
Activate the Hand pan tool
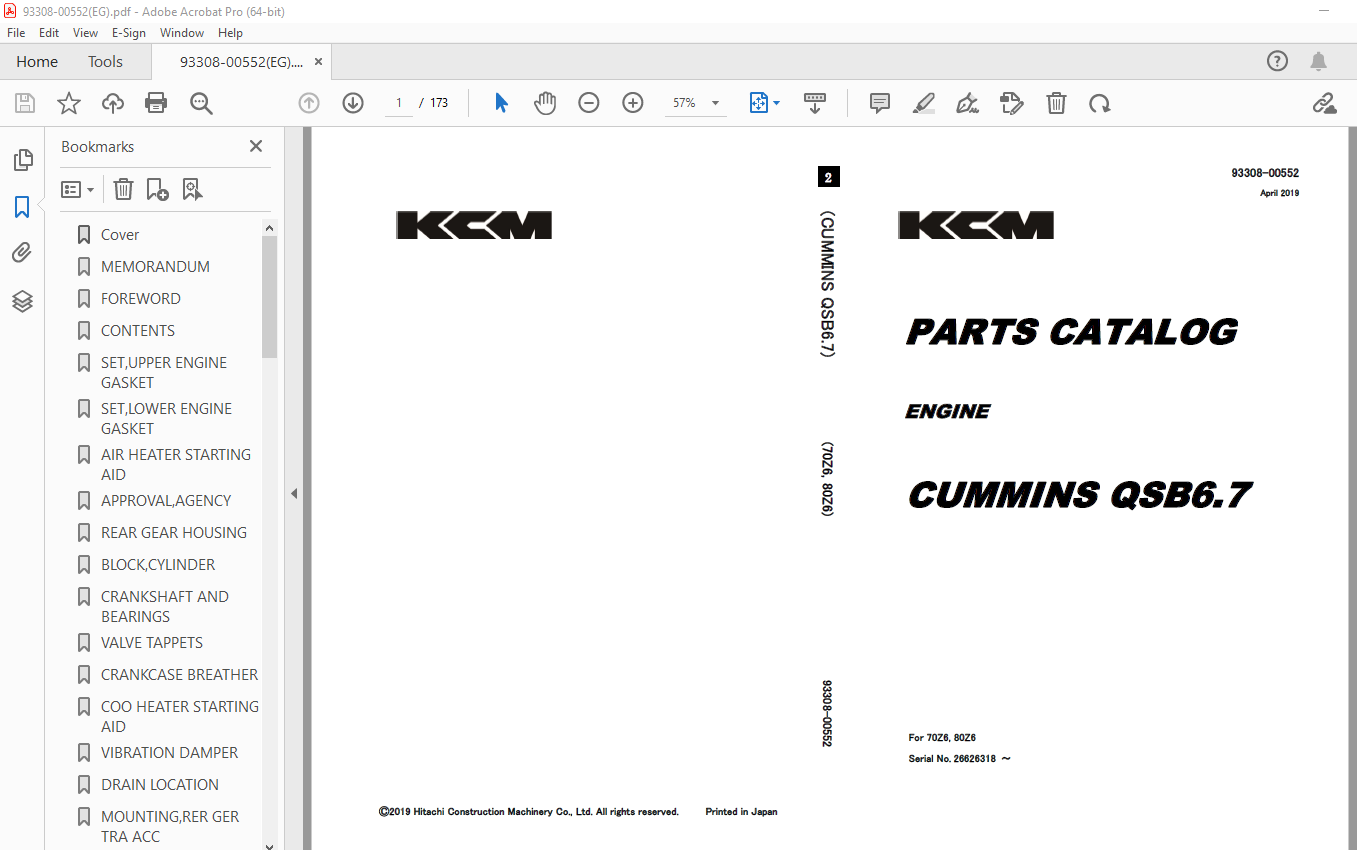545,103
